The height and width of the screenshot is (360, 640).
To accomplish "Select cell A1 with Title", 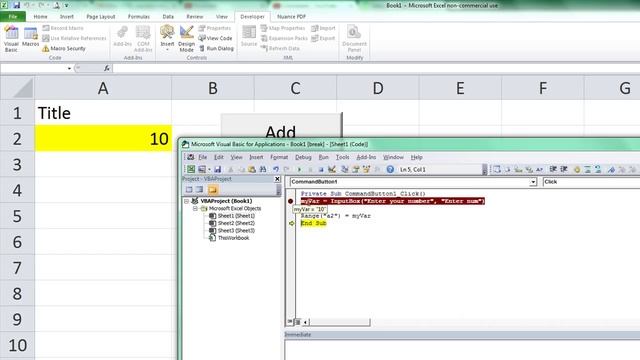I will pyautogui.click(x=103, y=113).
